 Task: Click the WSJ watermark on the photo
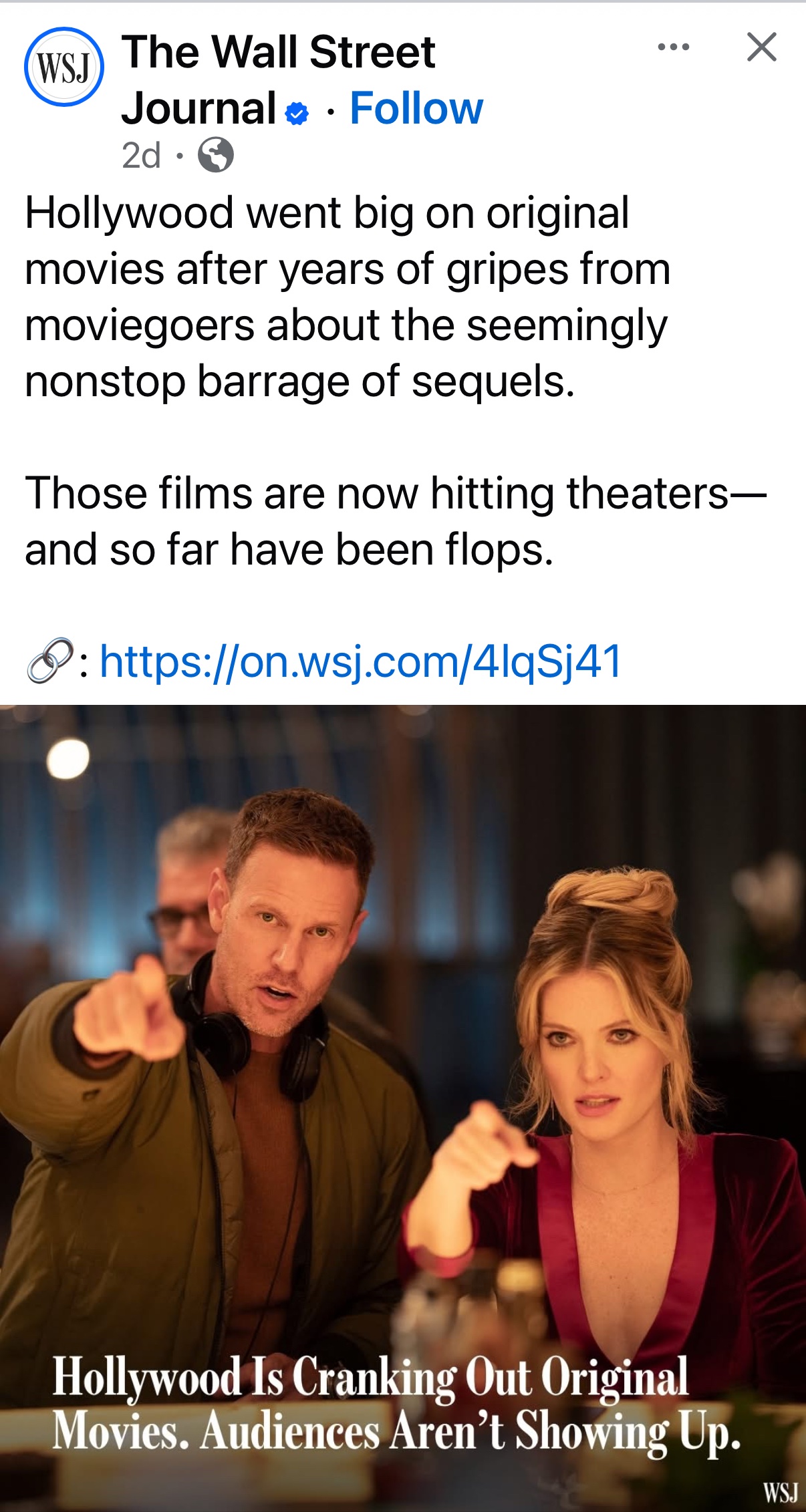click(781, 1491)
